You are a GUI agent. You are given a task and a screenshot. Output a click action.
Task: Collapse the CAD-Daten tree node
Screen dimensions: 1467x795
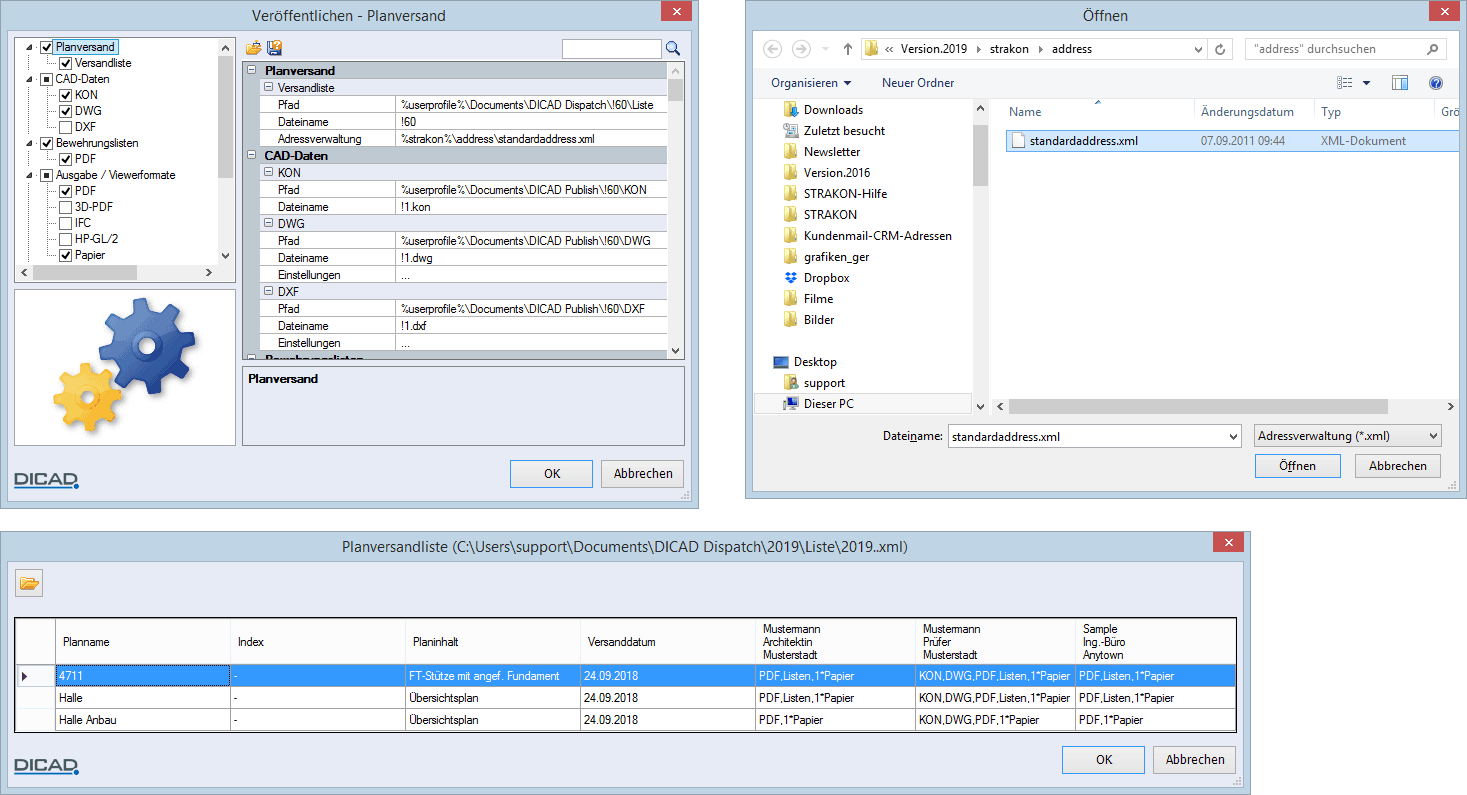(x=30, y=79)
